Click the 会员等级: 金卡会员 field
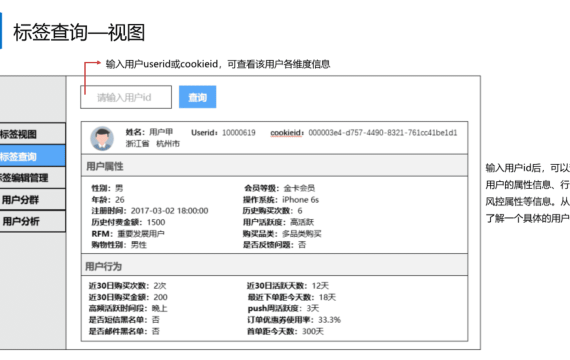 280,188
